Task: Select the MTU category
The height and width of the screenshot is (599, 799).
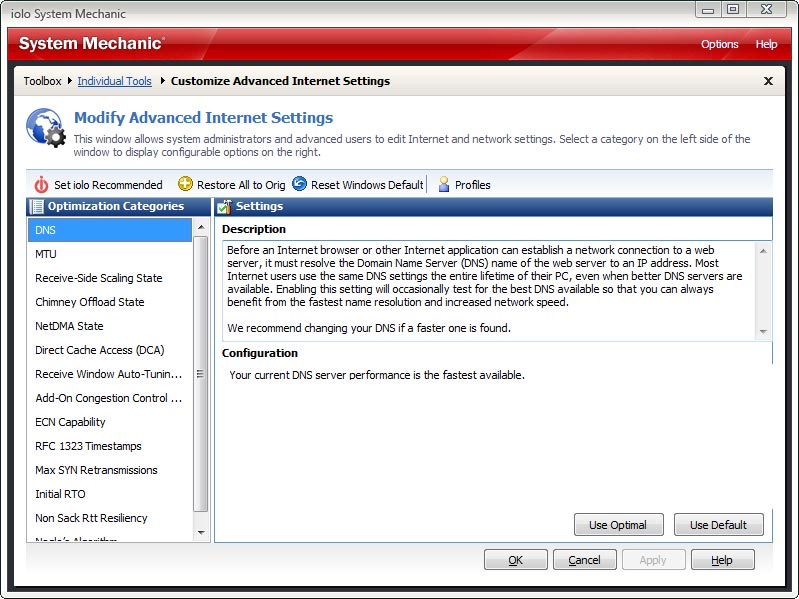Action: click(x=110, y=254)
